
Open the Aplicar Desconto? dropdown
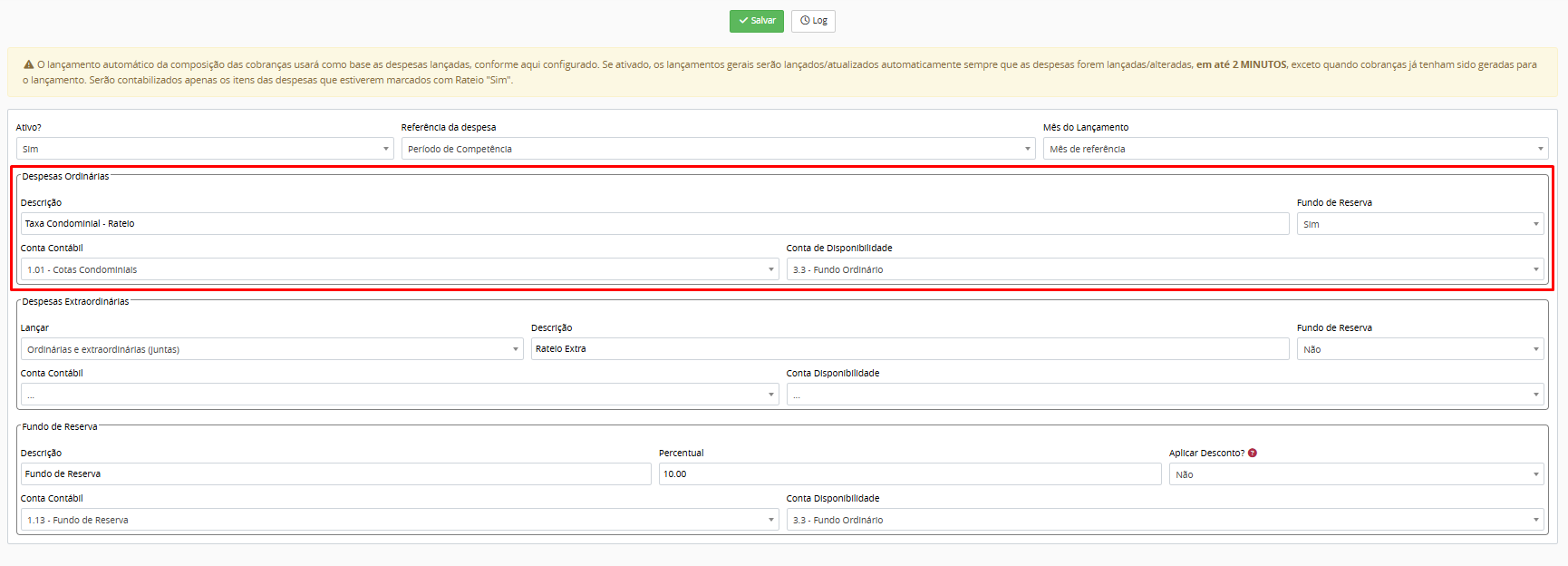point(1356,474)
